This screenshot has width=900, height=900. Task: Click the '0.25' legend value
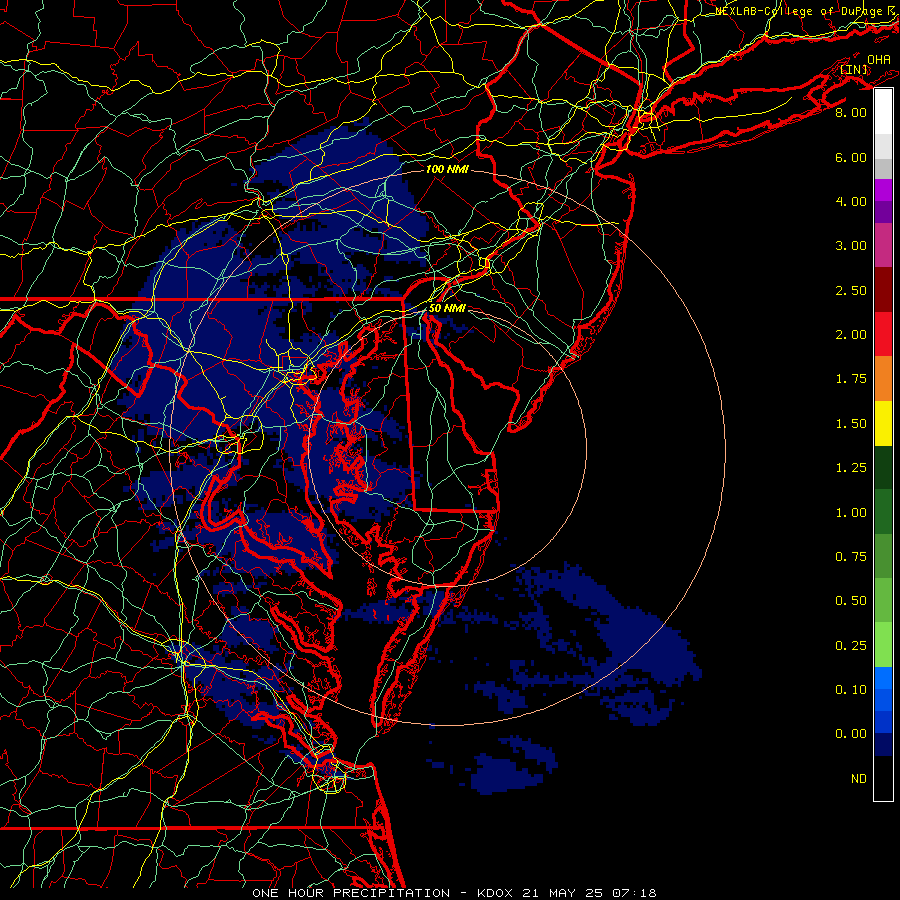[x=851, y=646]
